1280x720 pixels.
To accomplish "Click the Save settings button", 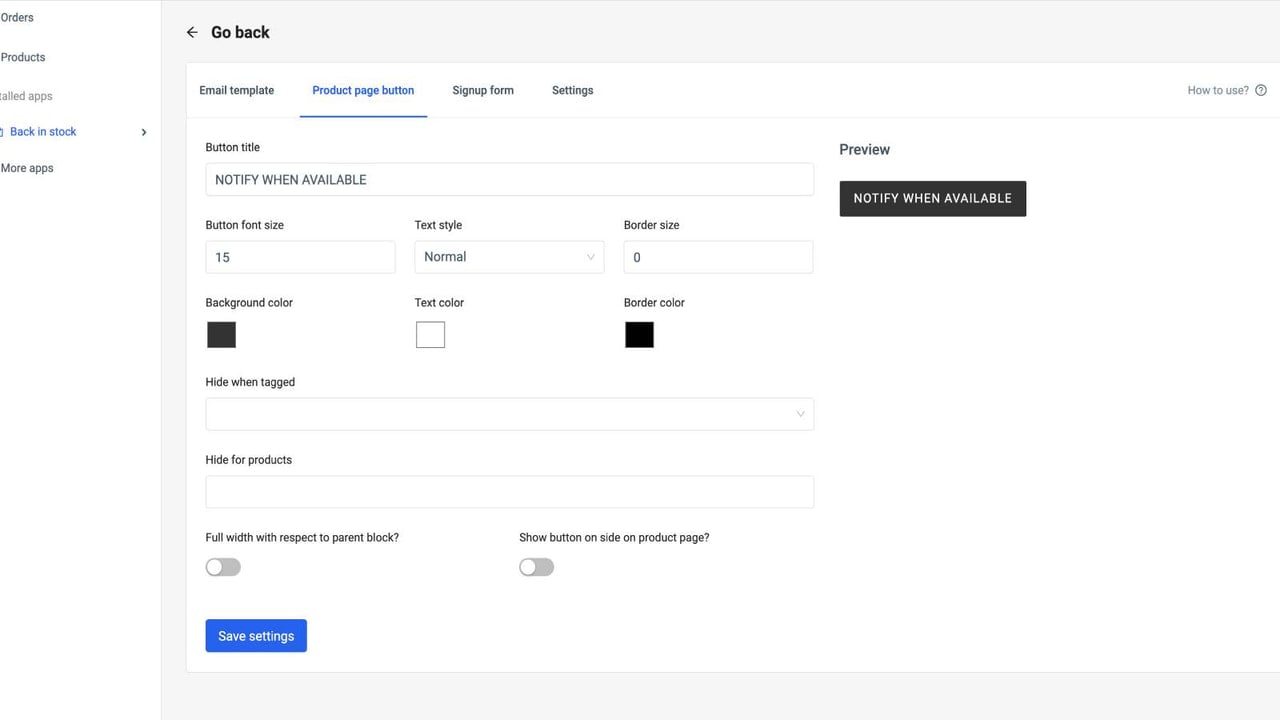I will point(256,636).
